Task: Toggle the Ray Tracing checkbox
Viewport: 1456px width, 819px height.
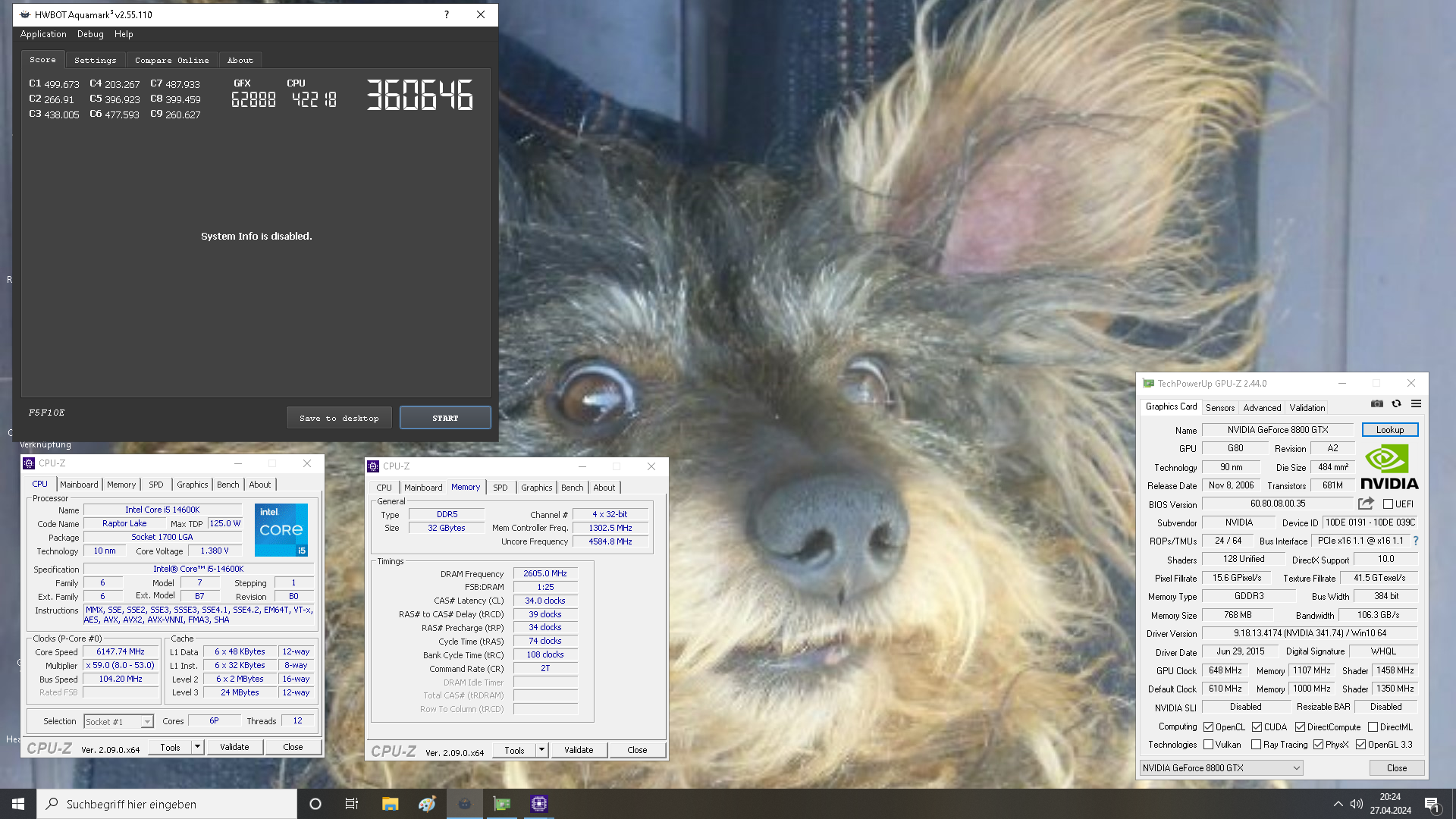Action: coord(1256,745)
